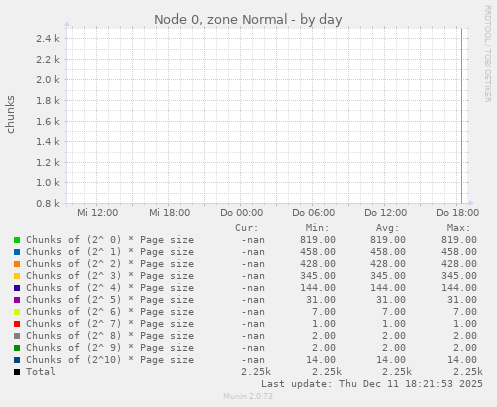This screenshot has width=497, height=407.
Task: Click the '0.8 k' y-axis value
Action: [48, 203]
